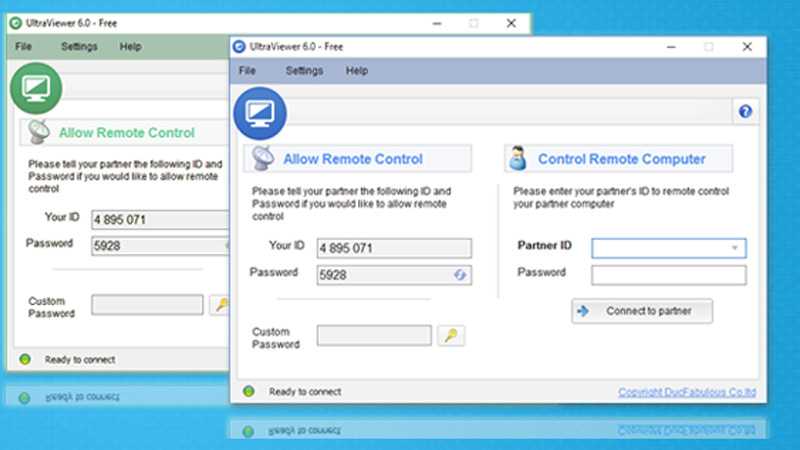This screenshot has height=450, width=800.
Task: Click the person icon beside Control Remote Computer
Action: [x=518, y=158]
